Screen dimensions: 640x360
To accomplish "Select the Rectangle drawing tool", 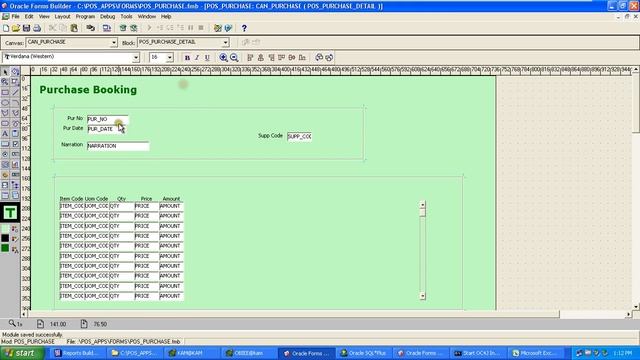I will (5, 92).
